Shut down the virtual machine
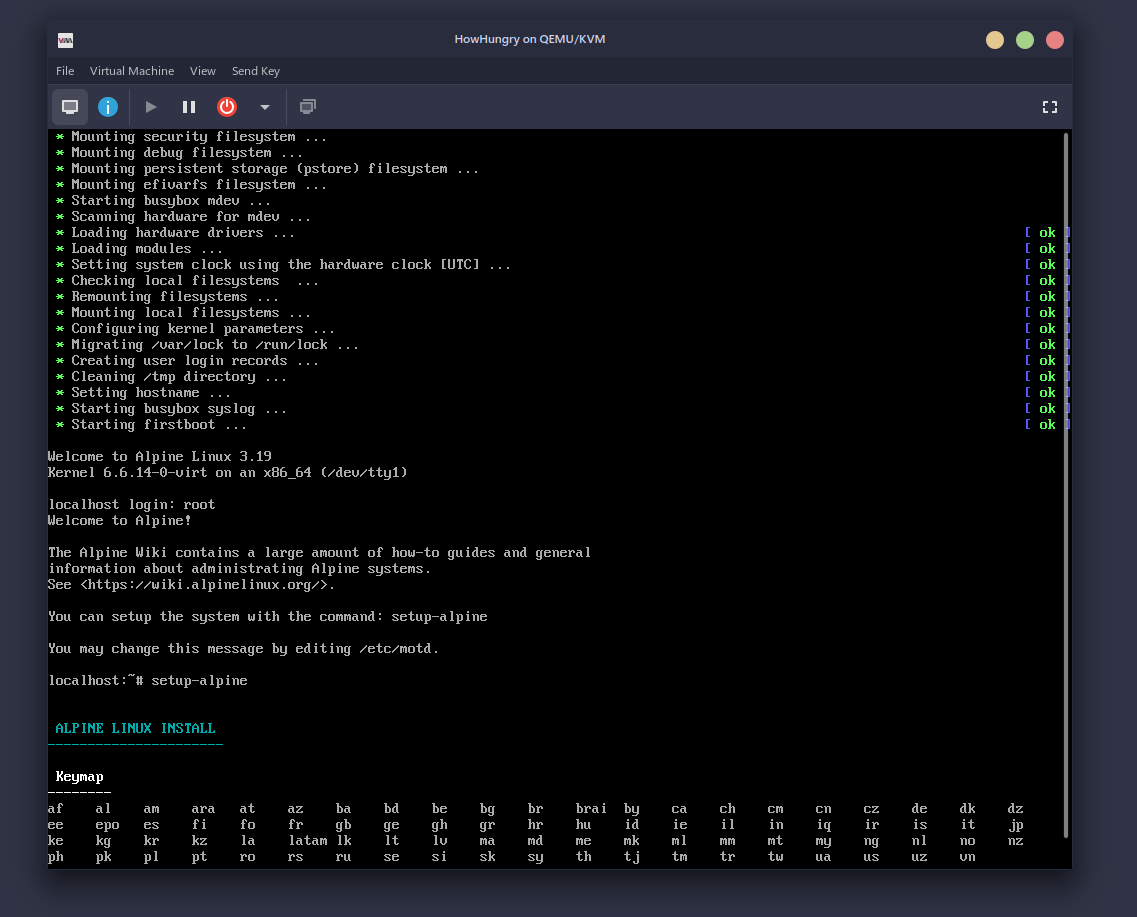Screen dimensions: 1137x917 tap(227, 107)
